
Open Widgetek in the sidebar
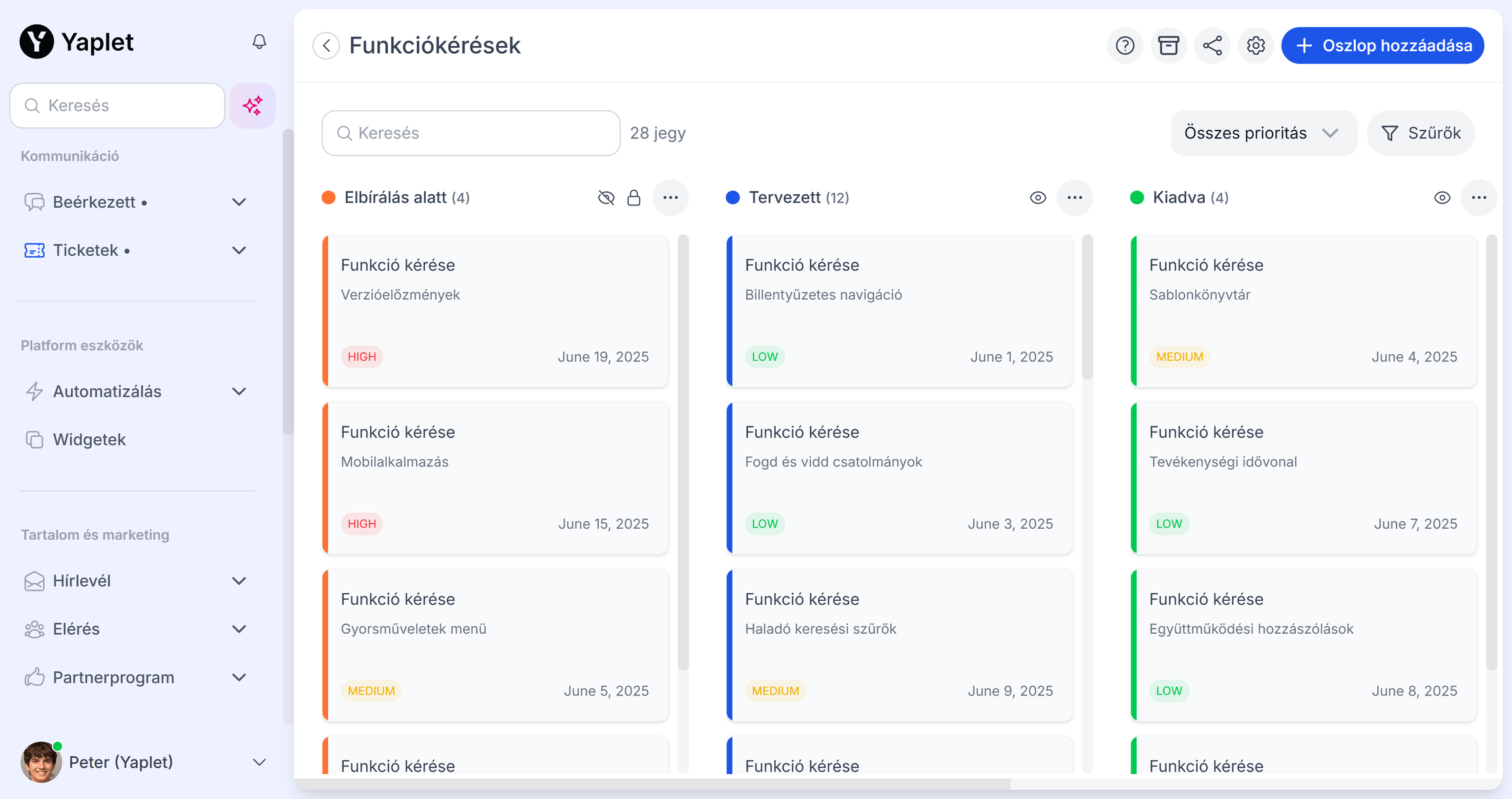(x=89, y=440)
